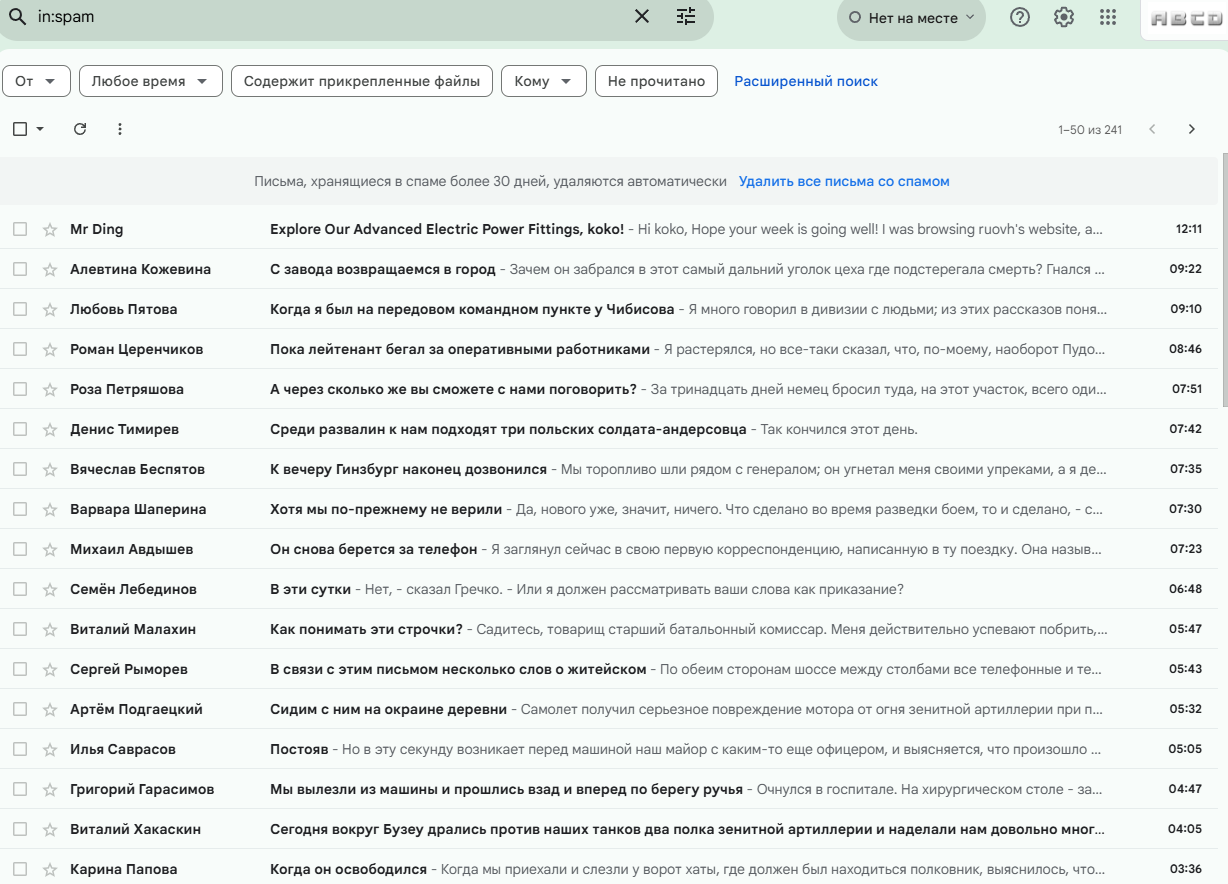Click 'Удалить все письма со спамом'
The width and height of the screenshot is (1228, 884).
[x=844, y=181]
